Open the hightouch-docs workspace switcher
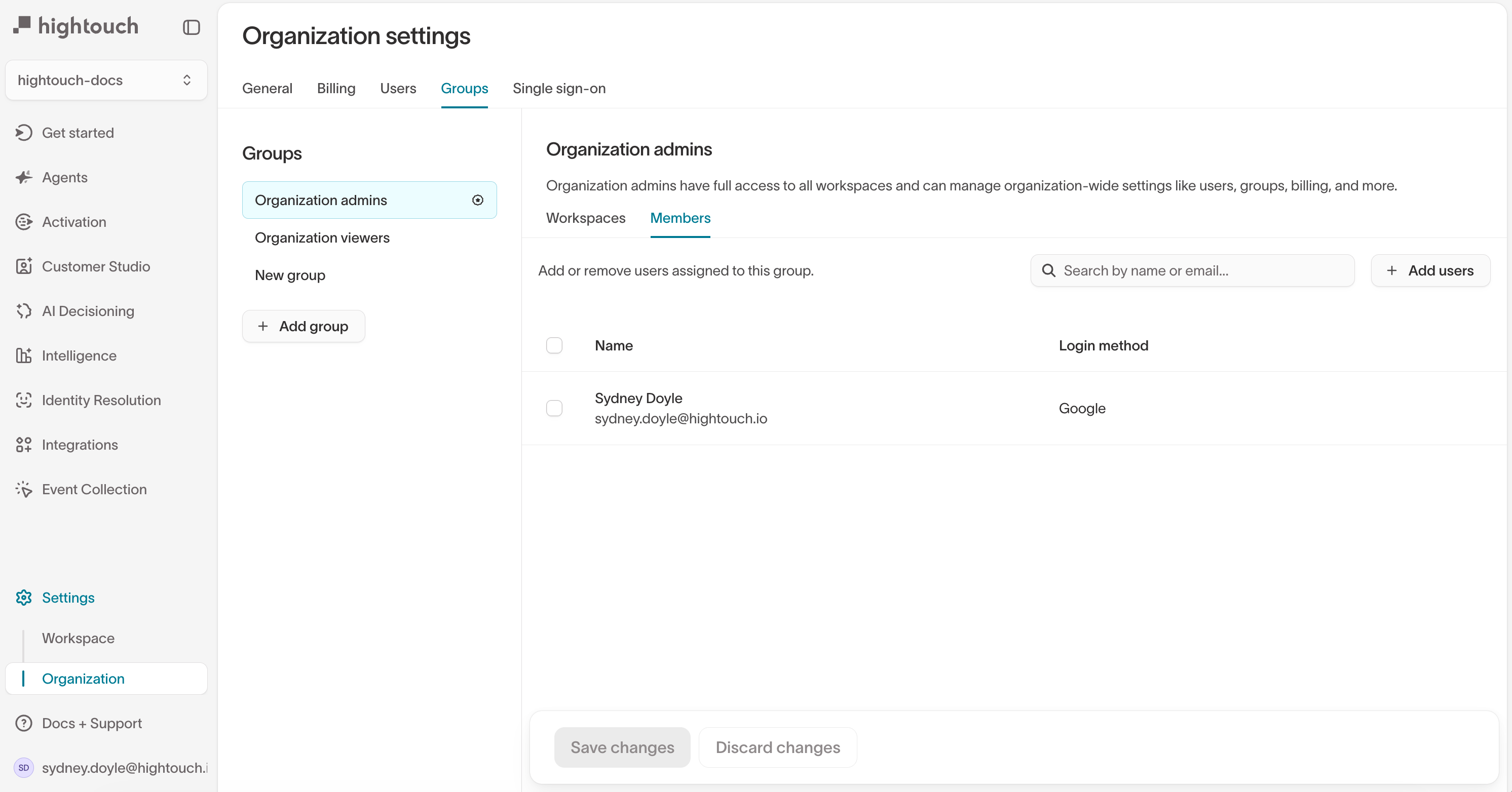Screen dimensions: 1512x792 point(106,80)
